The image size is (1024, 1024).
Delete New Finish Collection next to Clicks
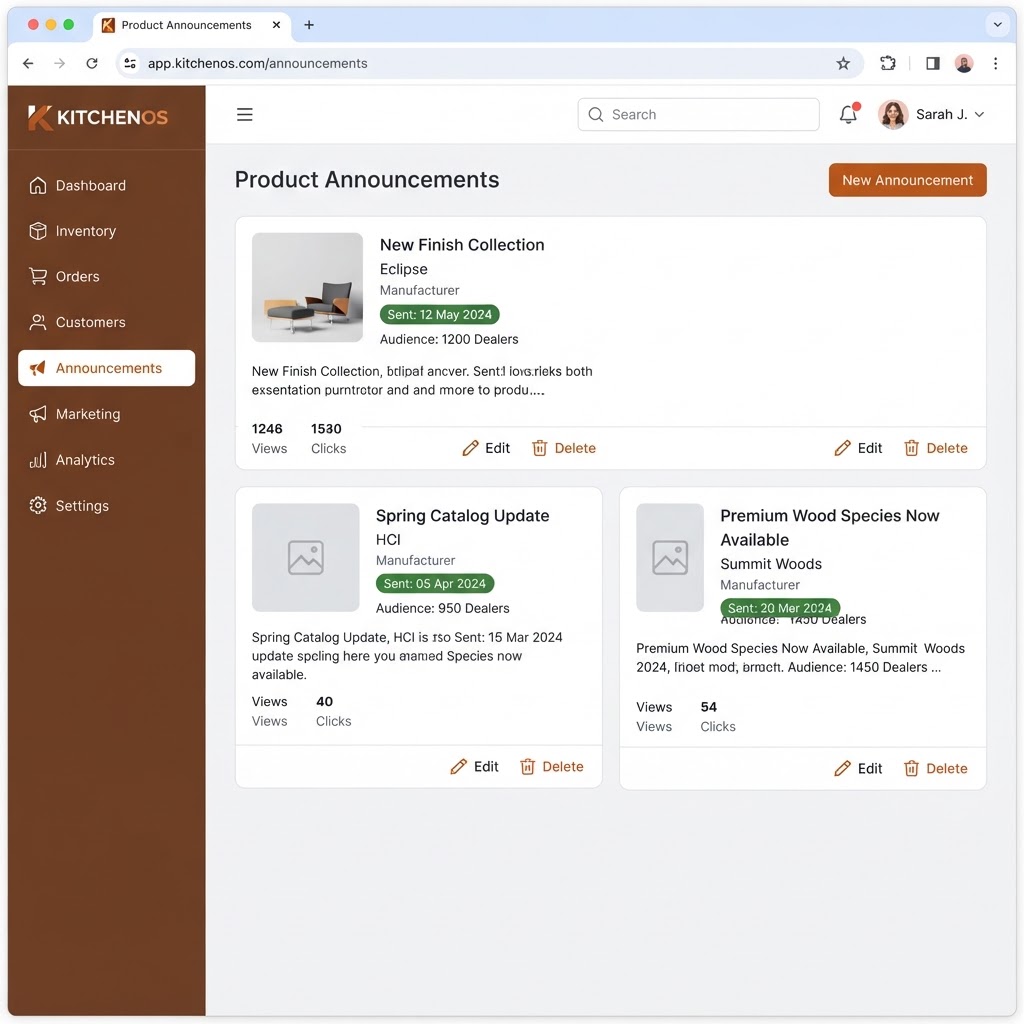564,448
